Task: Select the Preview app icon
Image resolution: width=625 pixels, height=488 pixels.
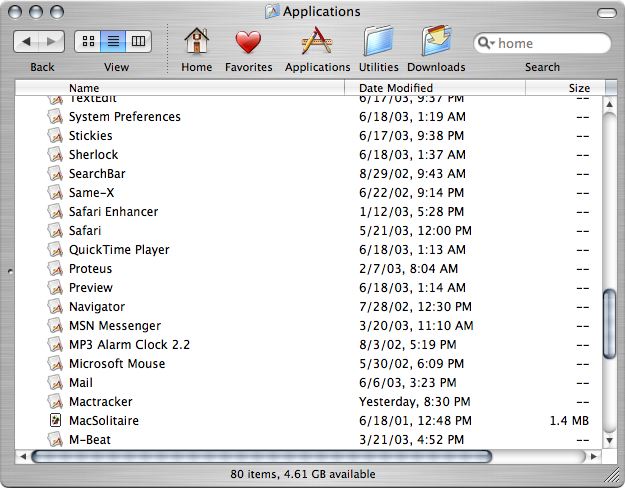Action: pos(55,288)
